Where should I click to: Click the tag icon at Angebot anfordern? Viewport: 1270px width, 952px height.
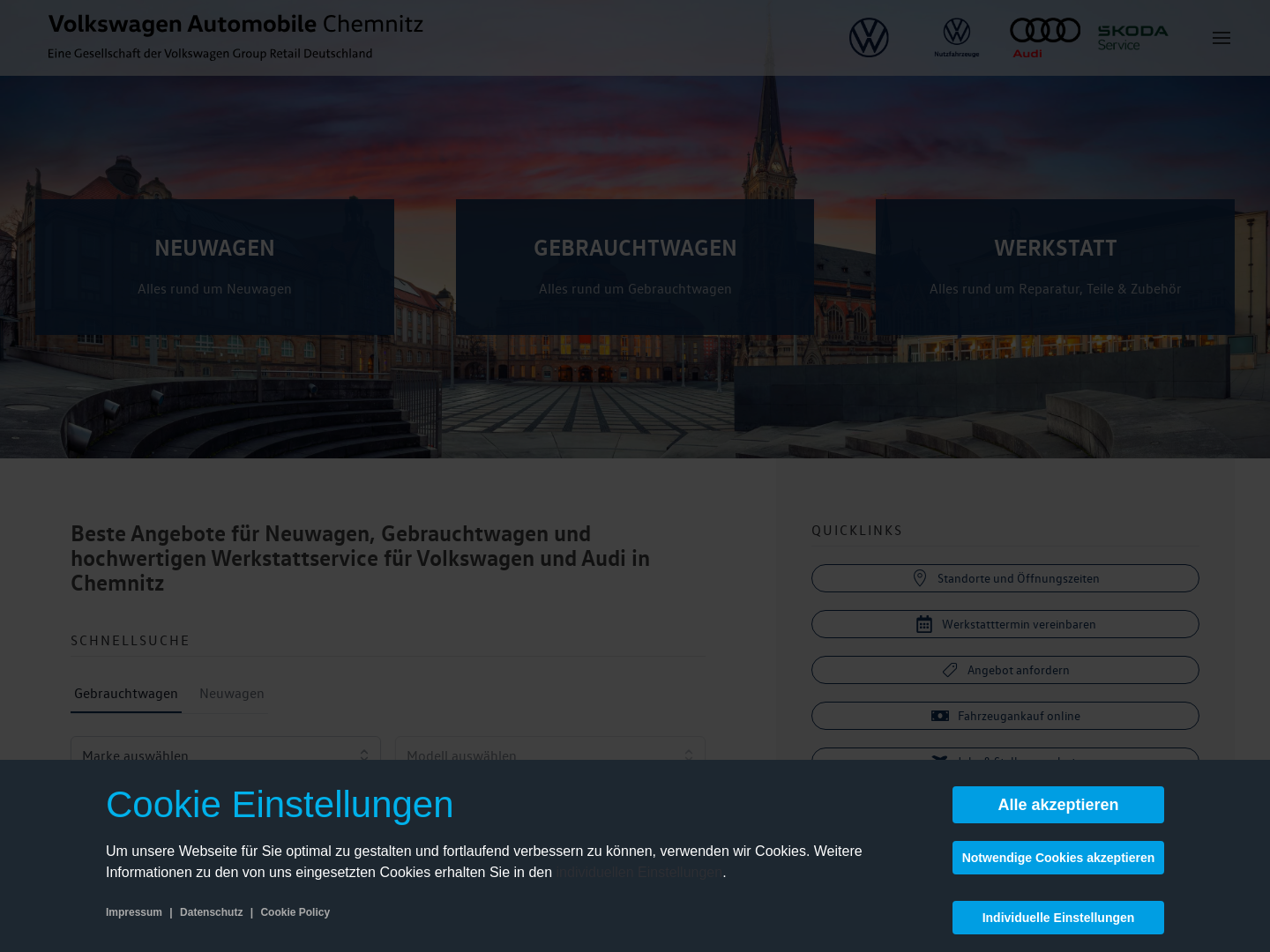click(x=950, y=670)
